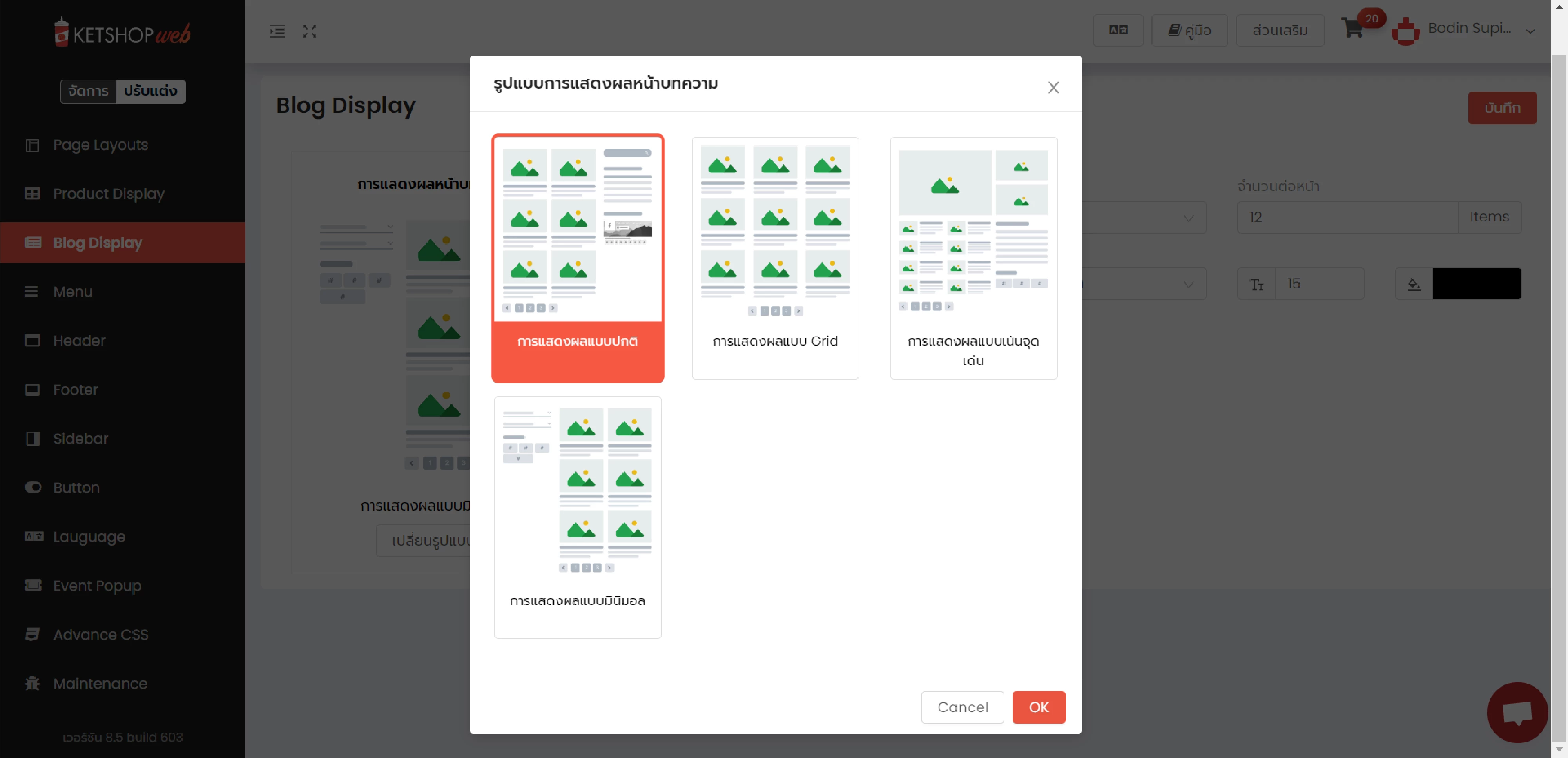Click the Menu hamburger sidebar icon
Image resolution: width=1568 pixels, height=758 pixels.
[x=31, y=292]
